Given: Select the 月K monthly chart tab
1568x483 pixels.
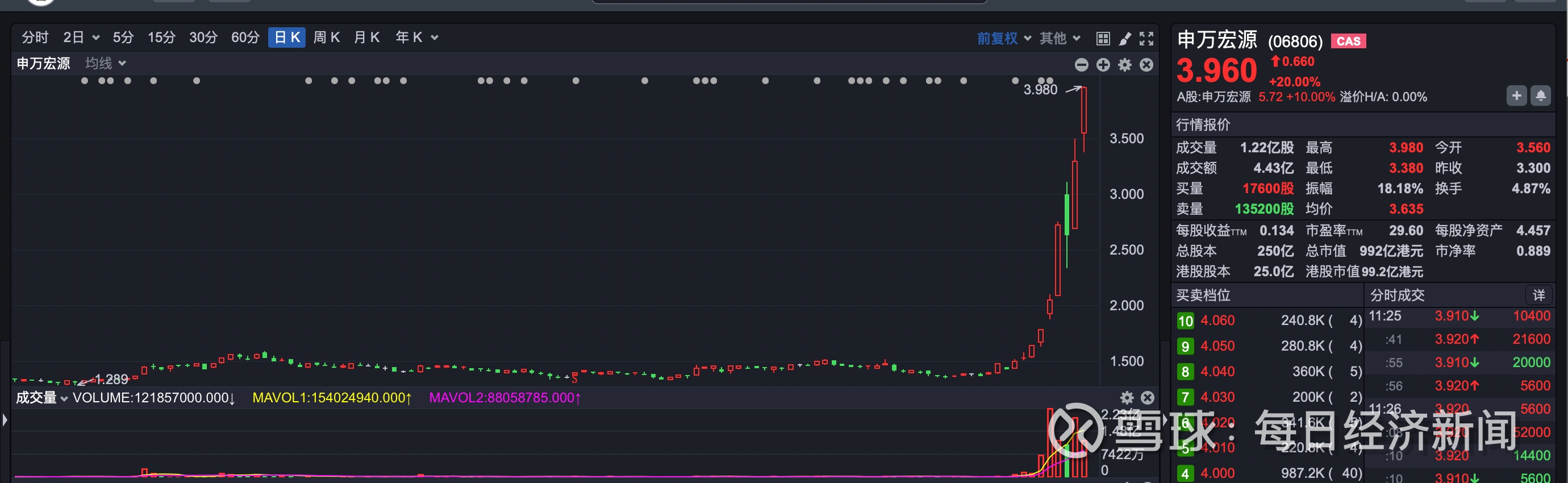Looking at the screenshot, I should tap(366, 38).
